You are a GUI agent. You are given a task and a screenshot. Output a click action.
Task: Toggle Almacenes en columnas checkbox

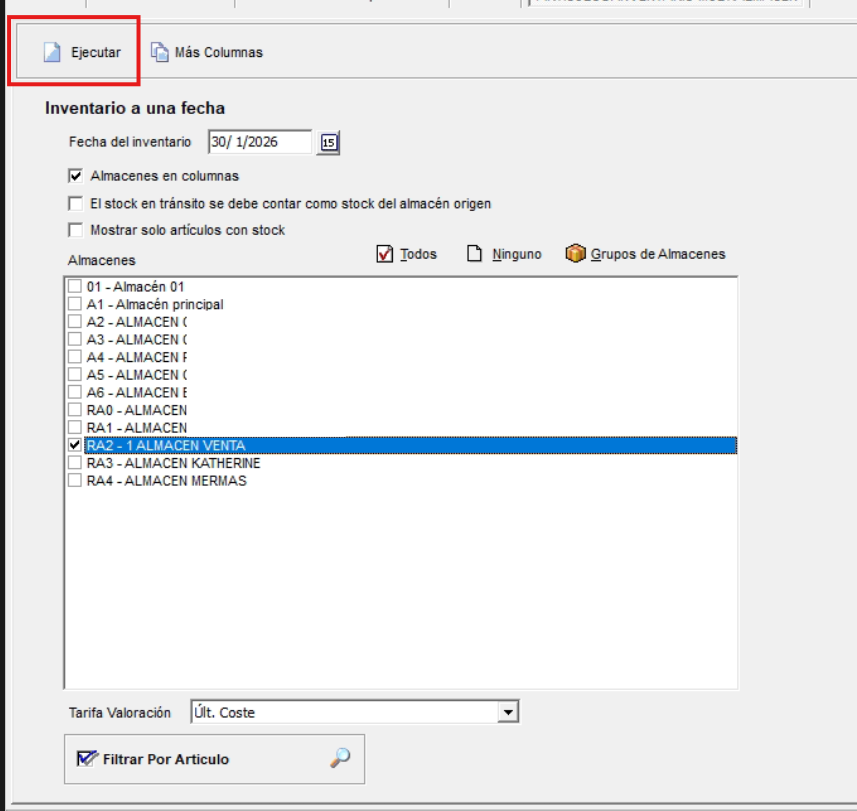click(75, 176)
